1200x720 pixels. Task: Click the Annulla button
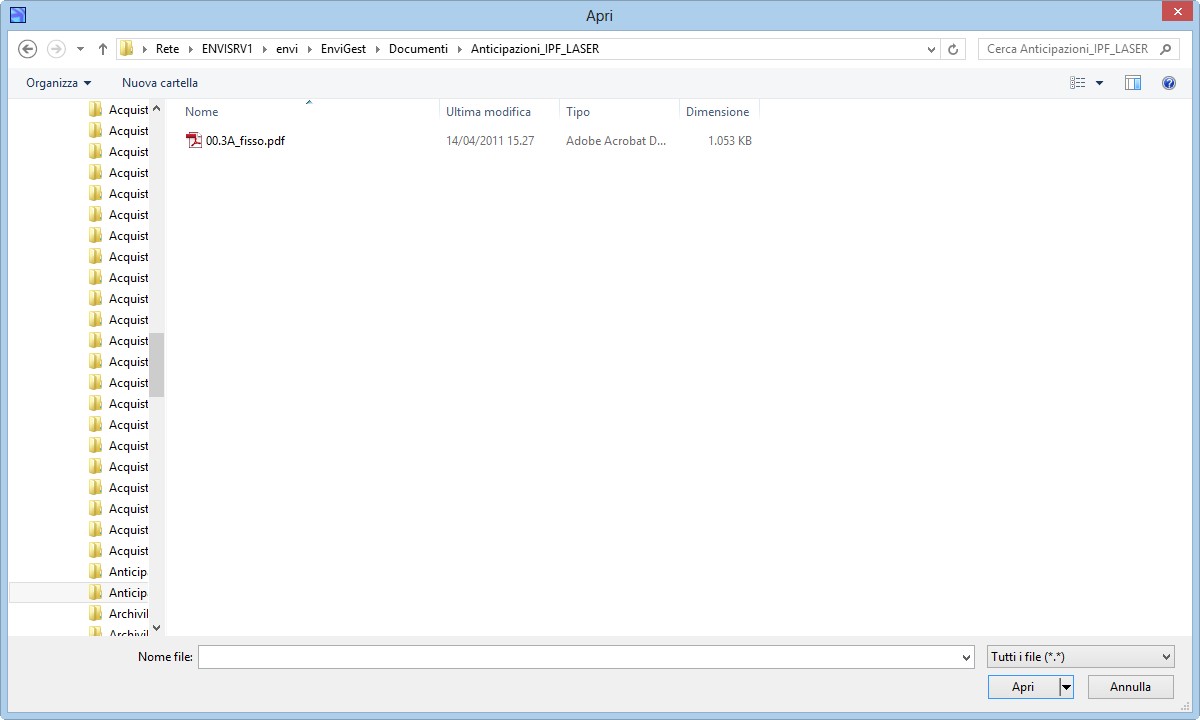click(1130, 687)
